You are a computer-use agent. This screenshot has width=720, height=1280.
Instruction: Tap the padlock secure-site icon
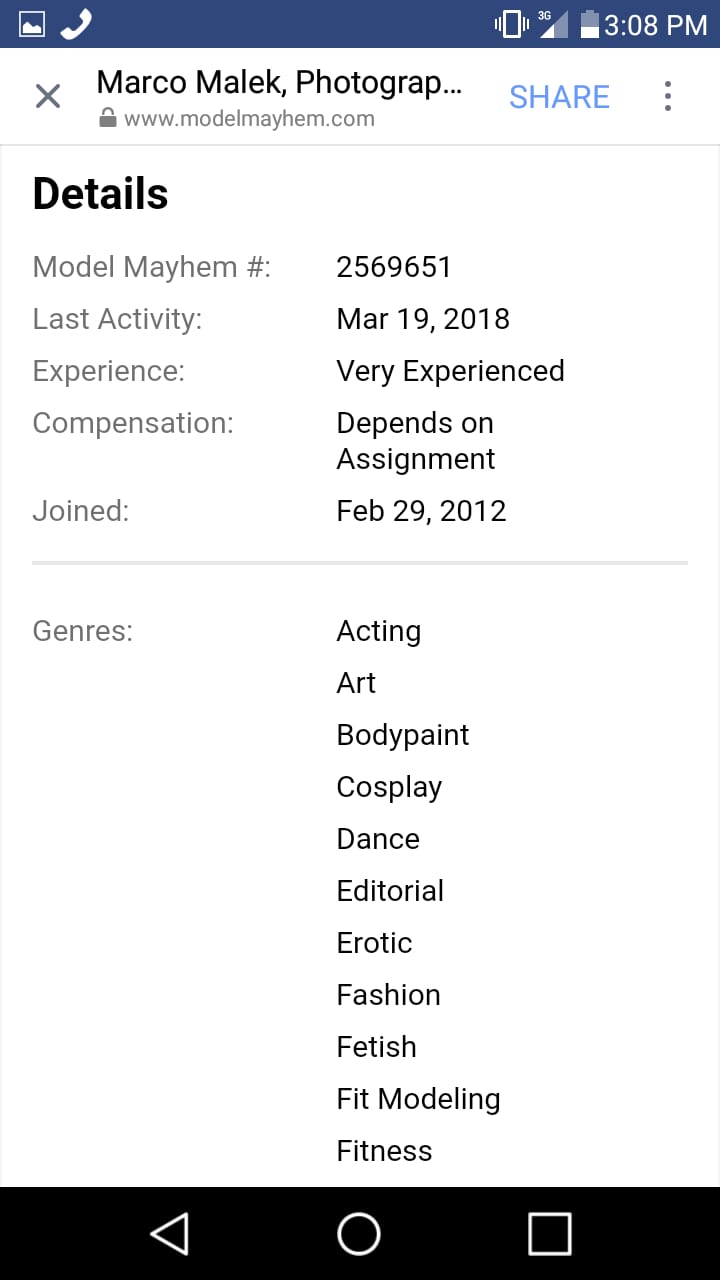pos(107,119)
